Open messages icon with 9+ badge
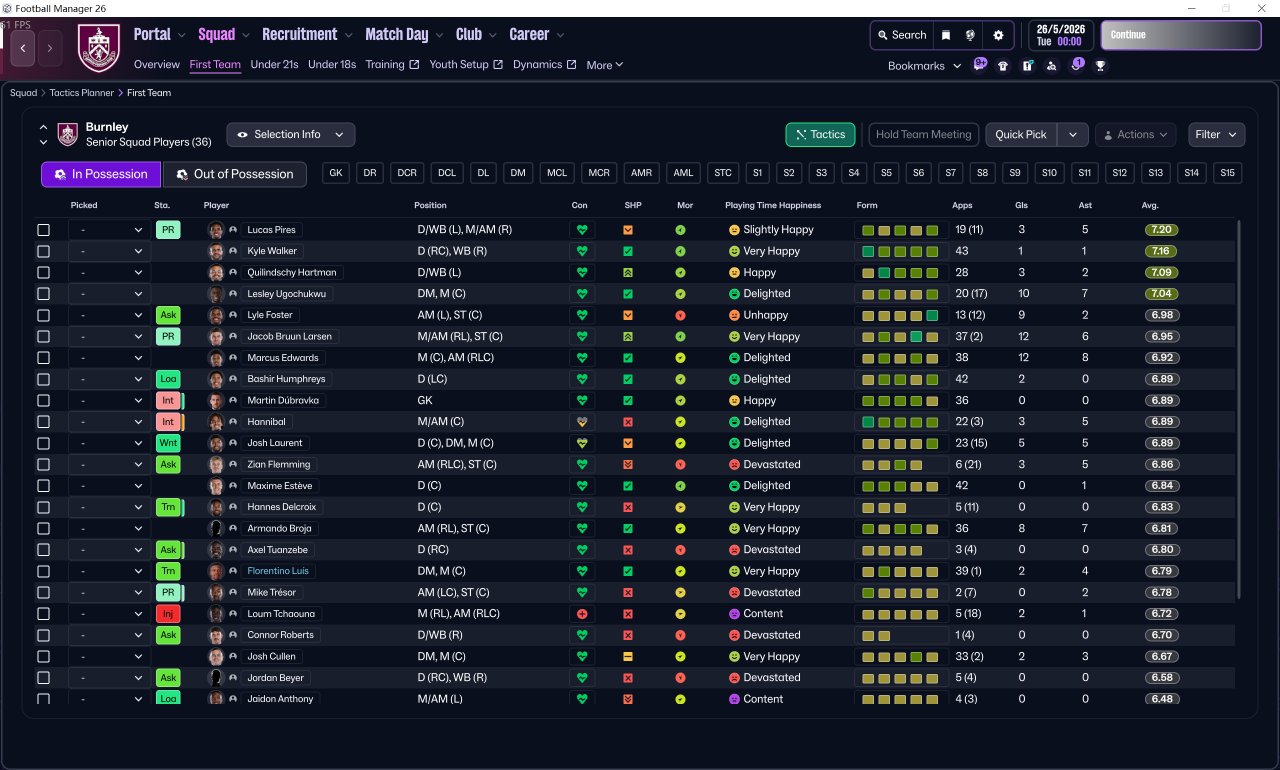Screen dimensions: 1280x770 point(979,65)
